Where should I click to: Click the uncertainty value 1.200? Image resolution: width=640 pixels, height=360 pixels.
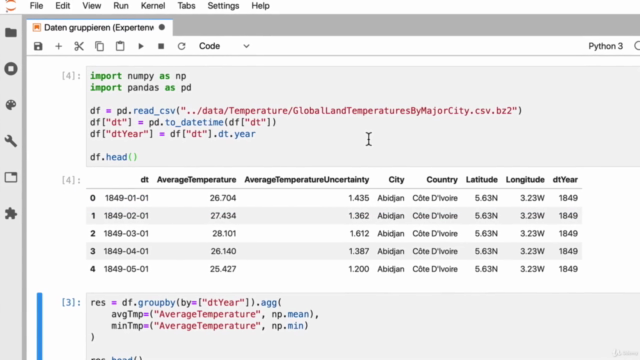point(358,269)
